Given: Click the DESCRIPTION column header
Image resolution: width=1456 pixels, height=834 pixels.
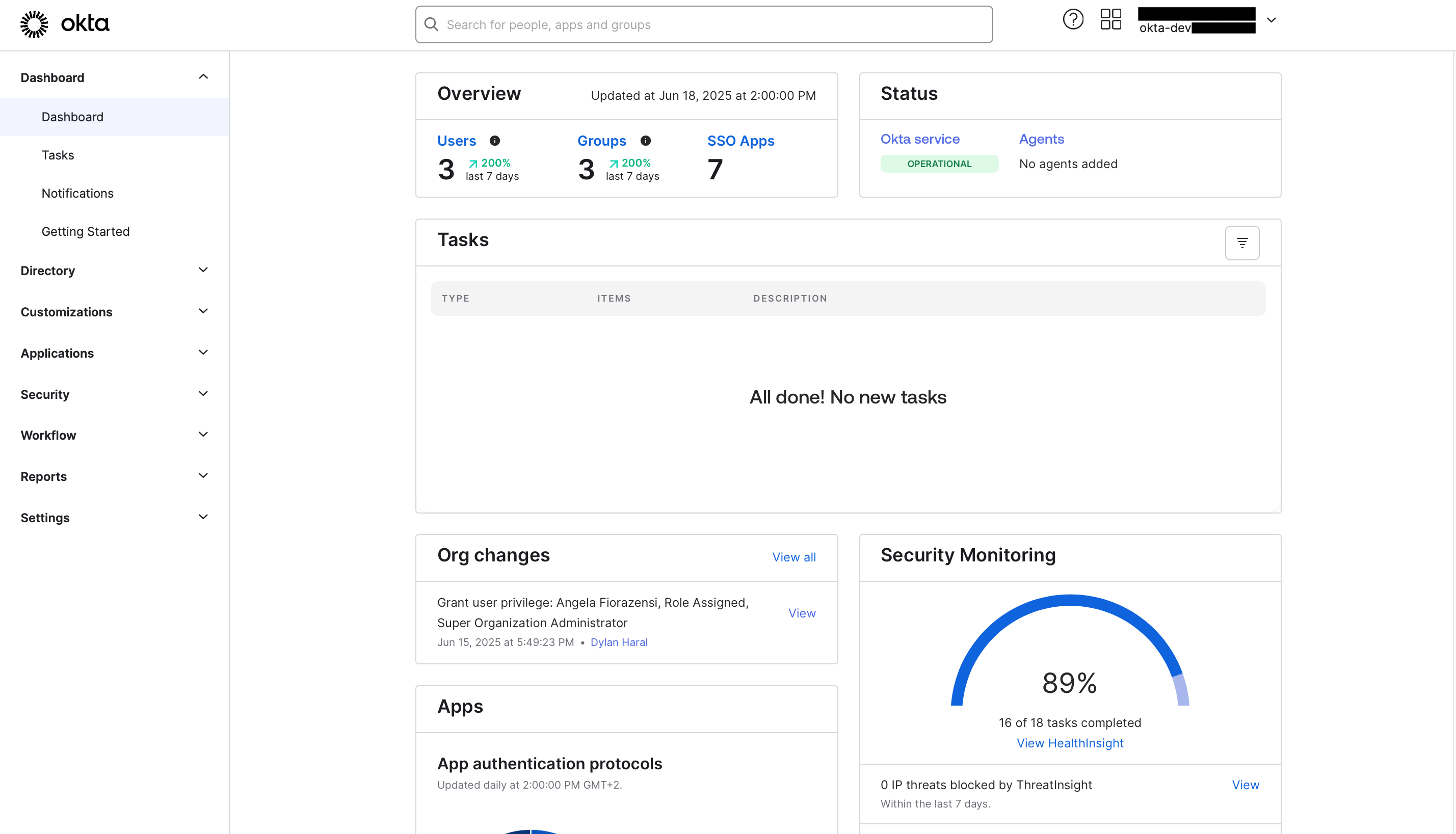Looking at the screenshot, I should (790, 299).
